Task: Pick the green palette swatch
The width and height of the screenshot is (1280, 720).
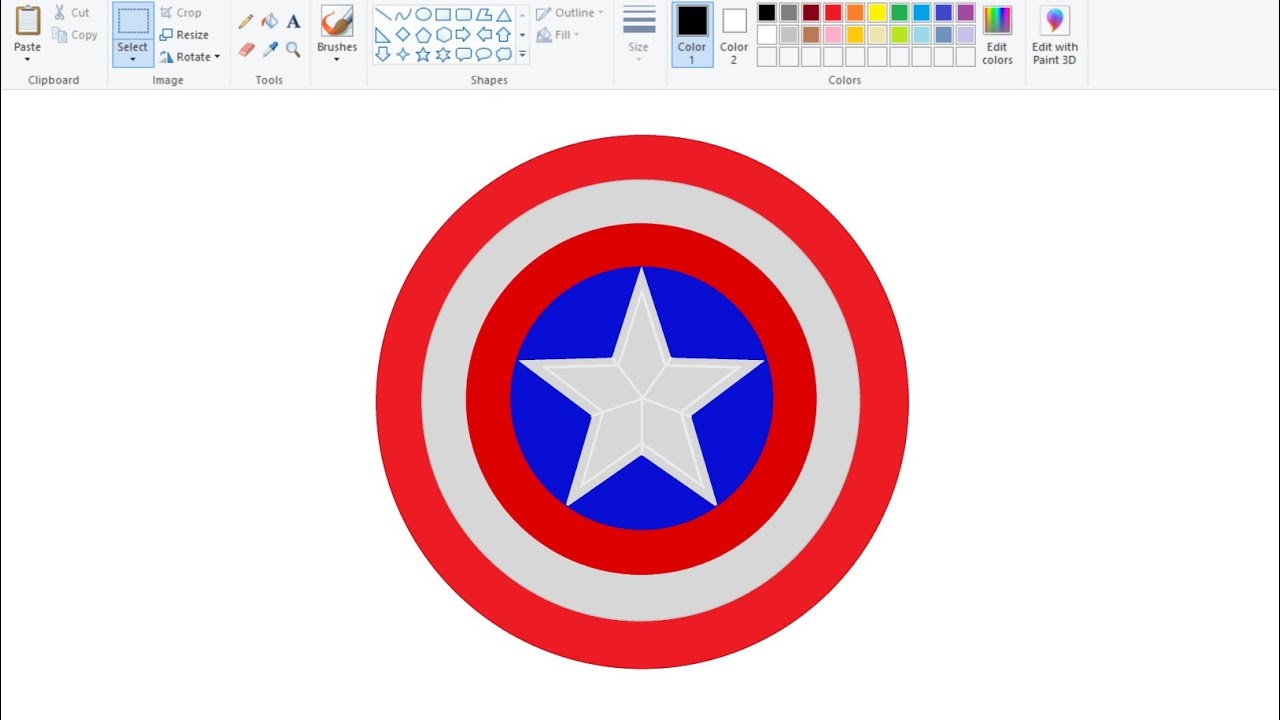Action: 899,13
